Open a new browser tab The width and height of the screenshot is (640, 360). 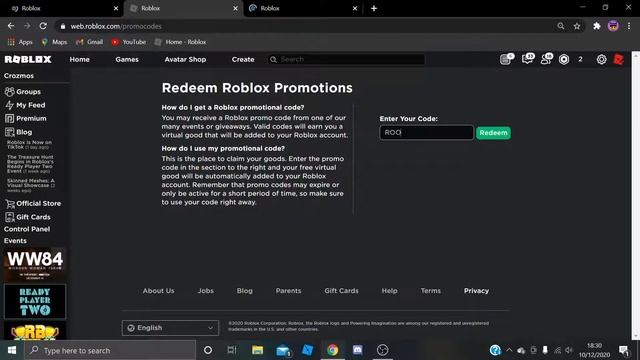(374, 9)
